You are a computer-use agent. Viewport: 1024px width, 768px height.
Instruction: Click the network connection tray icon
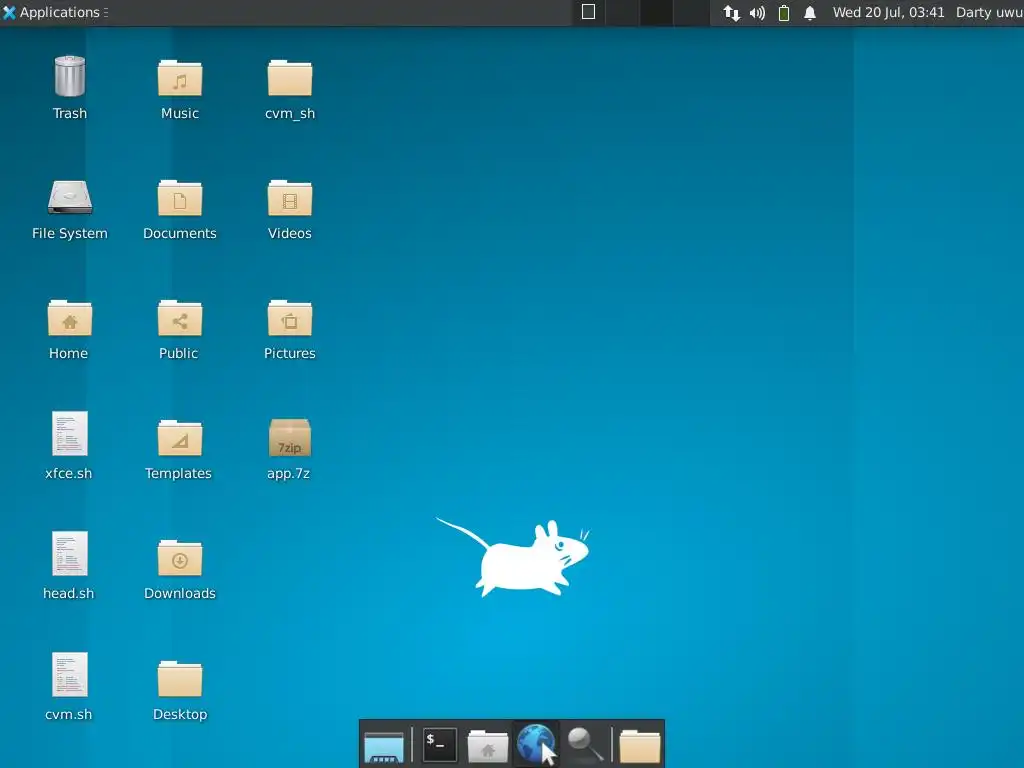tap(731, 12)
